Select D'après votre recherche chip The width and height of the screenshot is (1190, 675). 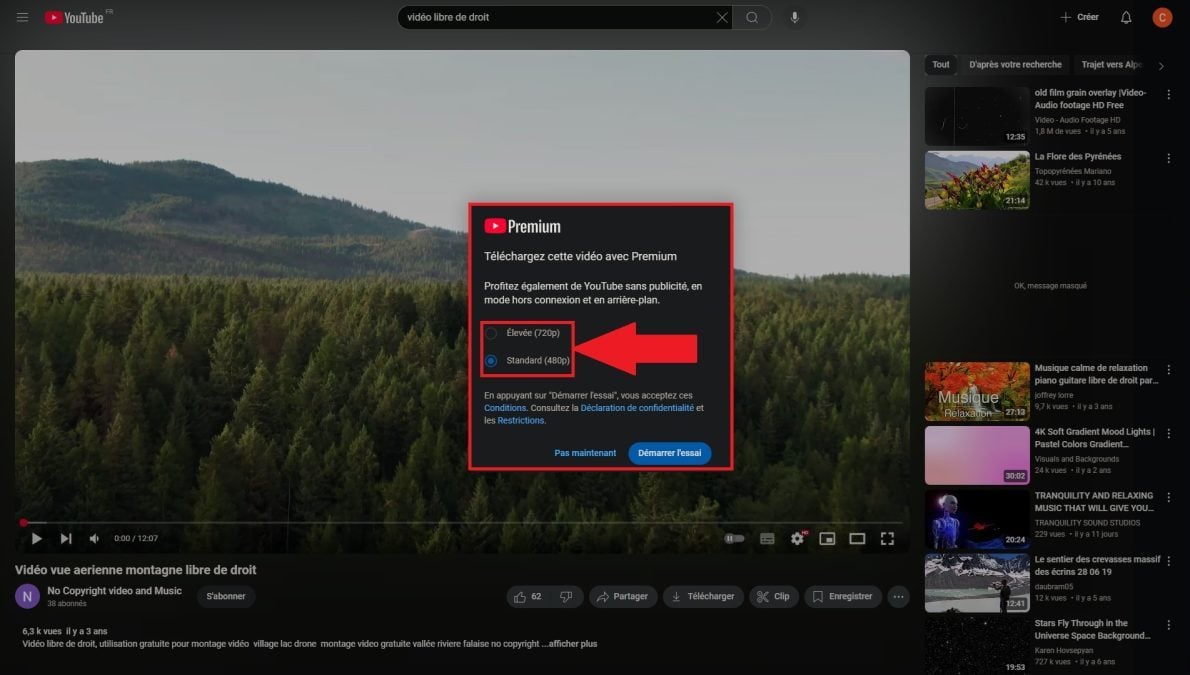(1015, 65)
